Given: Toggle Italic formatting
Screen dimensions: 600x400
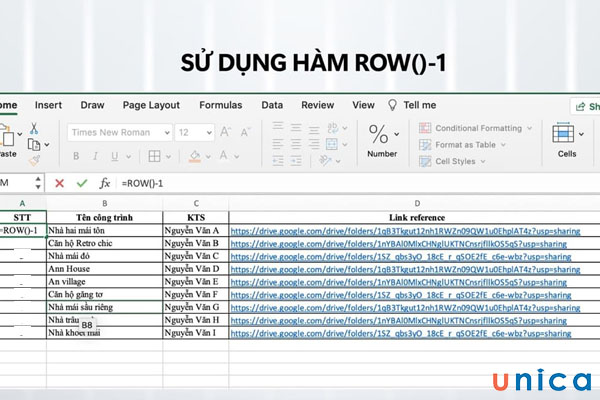Looking at the screenshot, I should (x=95, y=156).
